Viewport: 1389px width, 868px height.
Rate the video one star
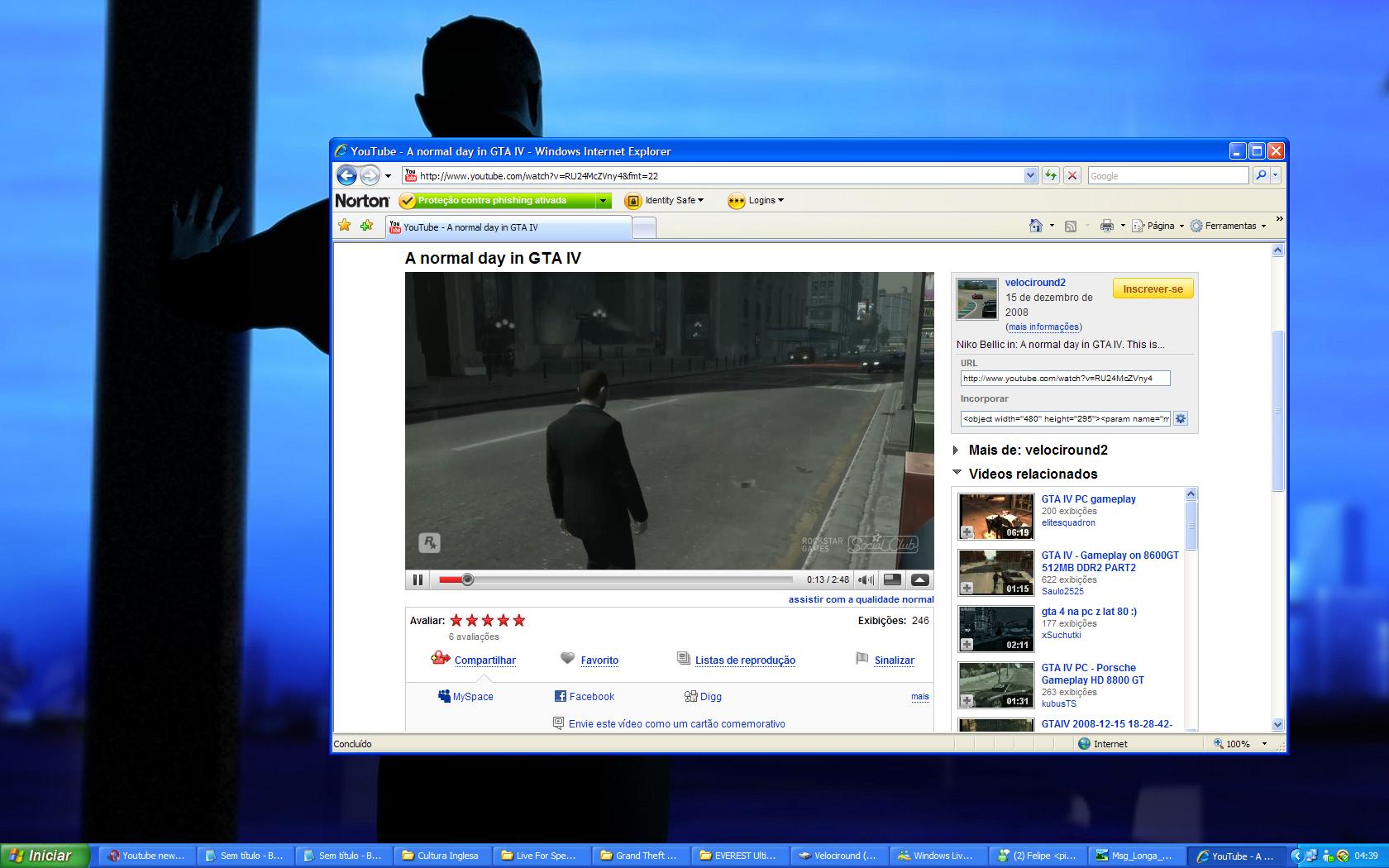(456, 620)
